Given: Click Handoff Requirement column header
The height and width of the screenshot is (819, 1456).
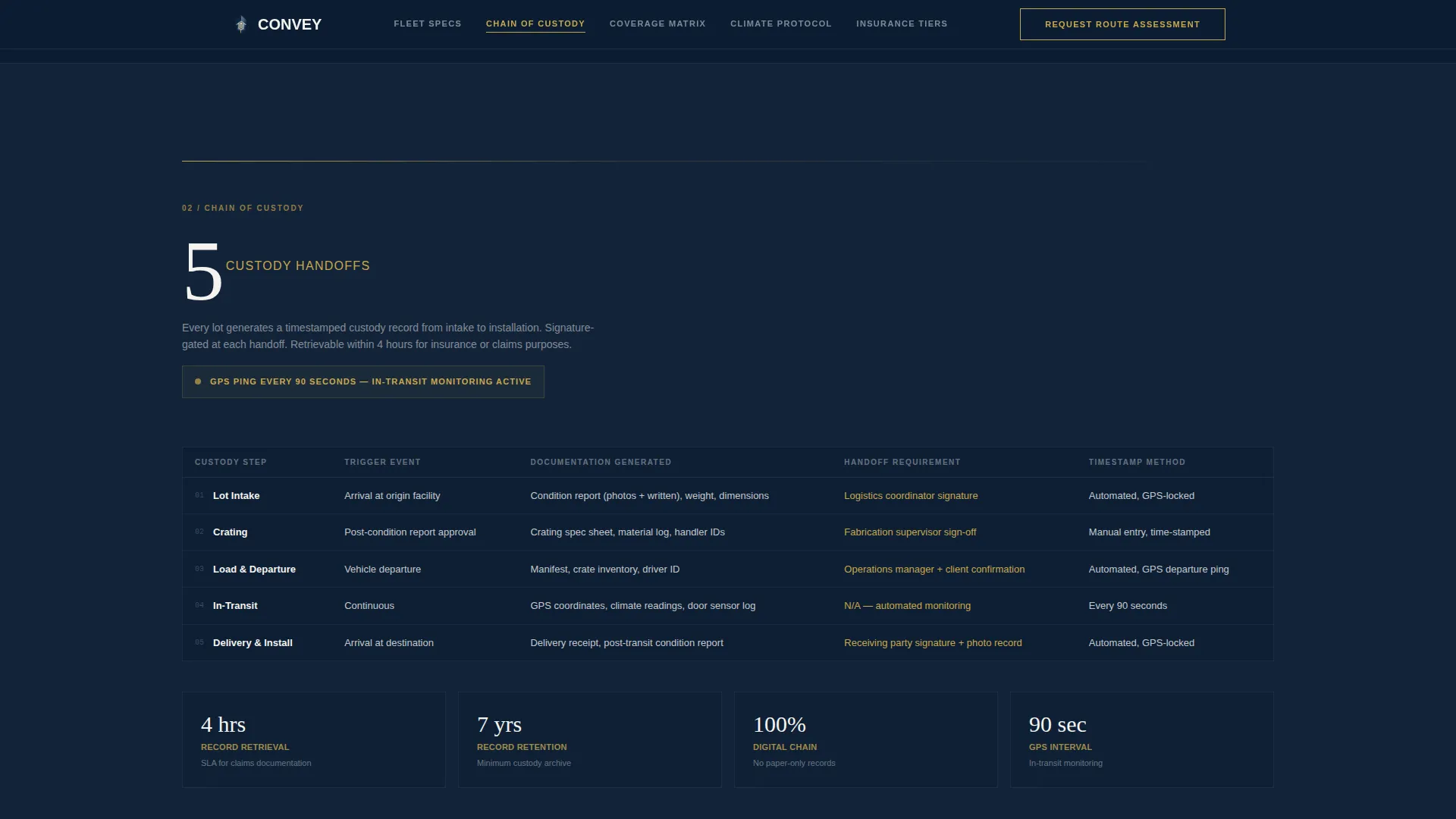Looking at the screenshot, I should (902, 462).
